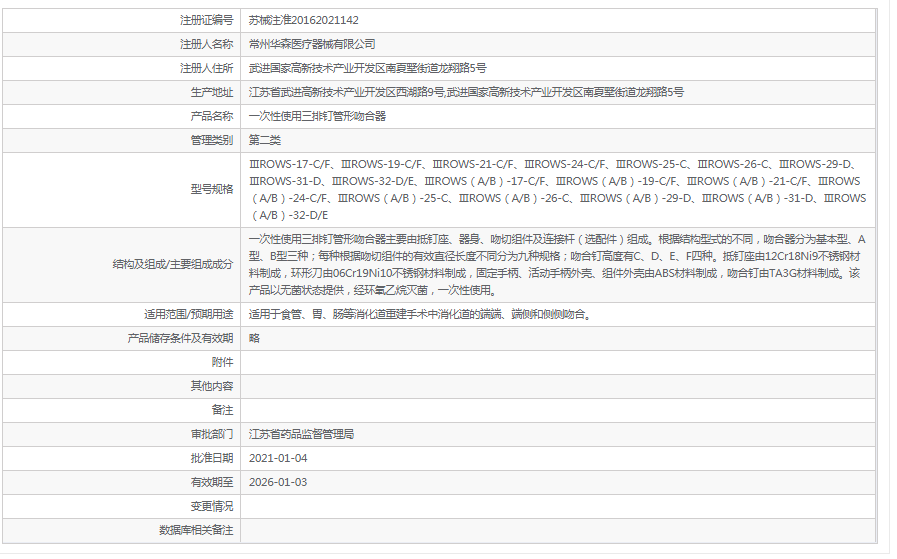Select production address starting 江苏省武进高新技术
The image size is (897, 559).
pyautogui.click(x=466, y=93)
